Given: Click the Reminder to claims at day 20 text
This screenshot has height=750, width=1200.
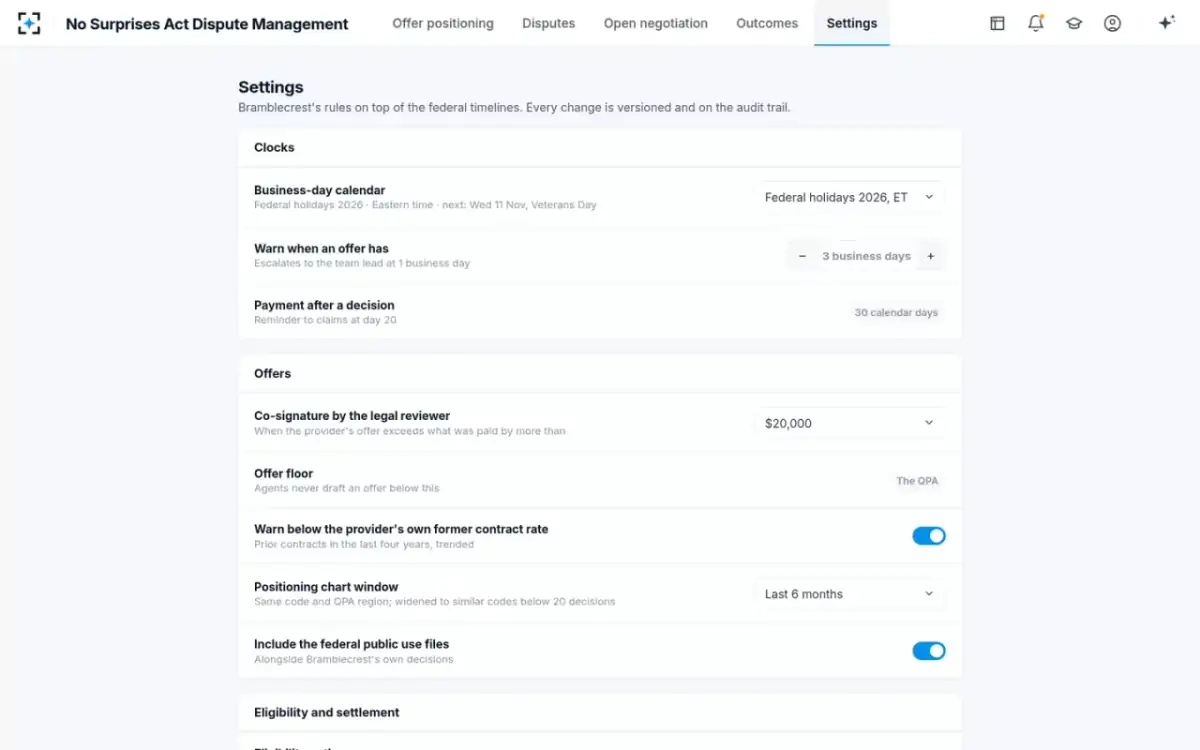Looking at the screenshot, I should point(325,320).
